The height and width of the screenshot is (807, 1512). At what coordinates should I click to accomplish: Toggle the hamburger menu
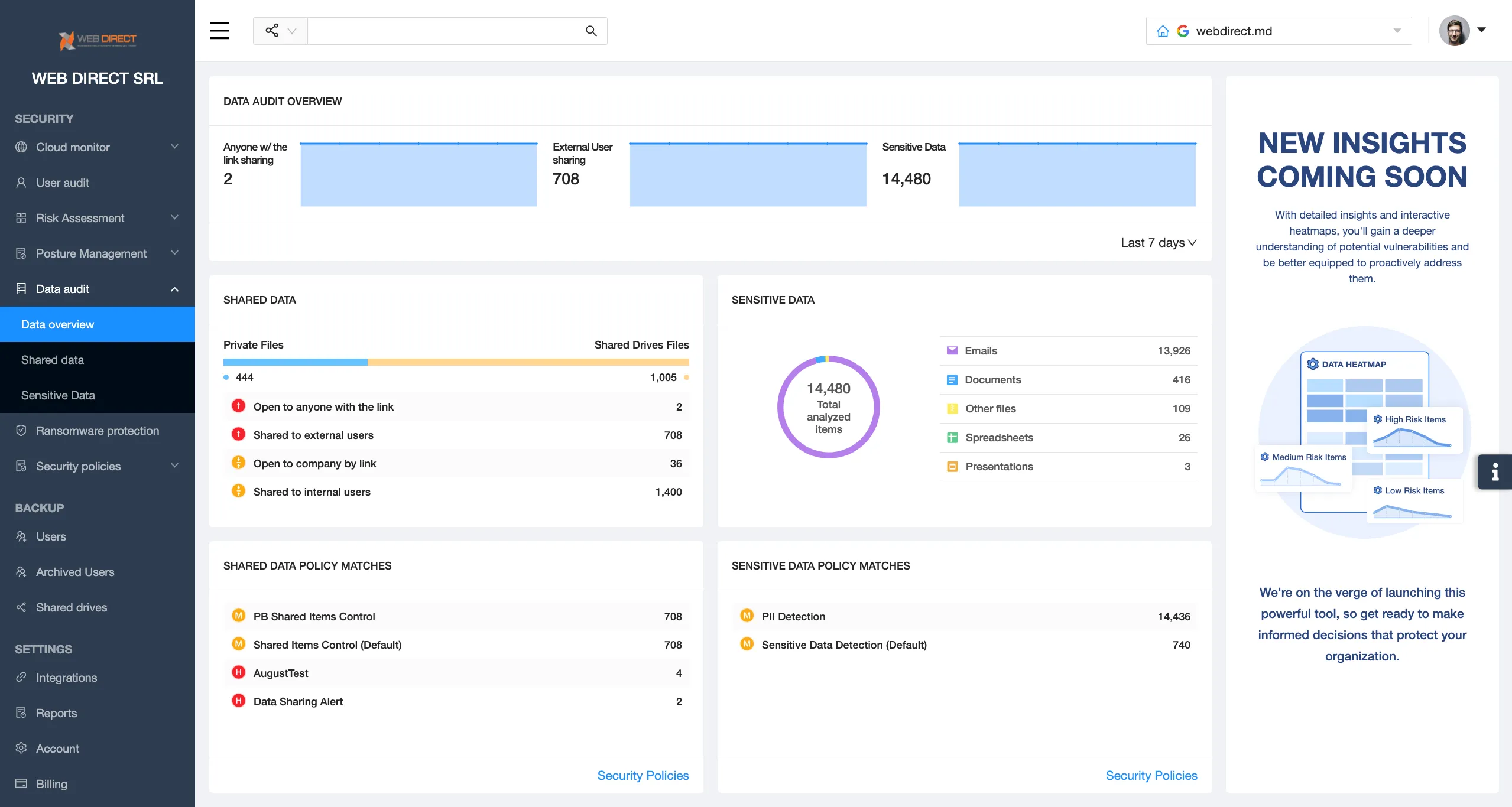pos(219,31)
